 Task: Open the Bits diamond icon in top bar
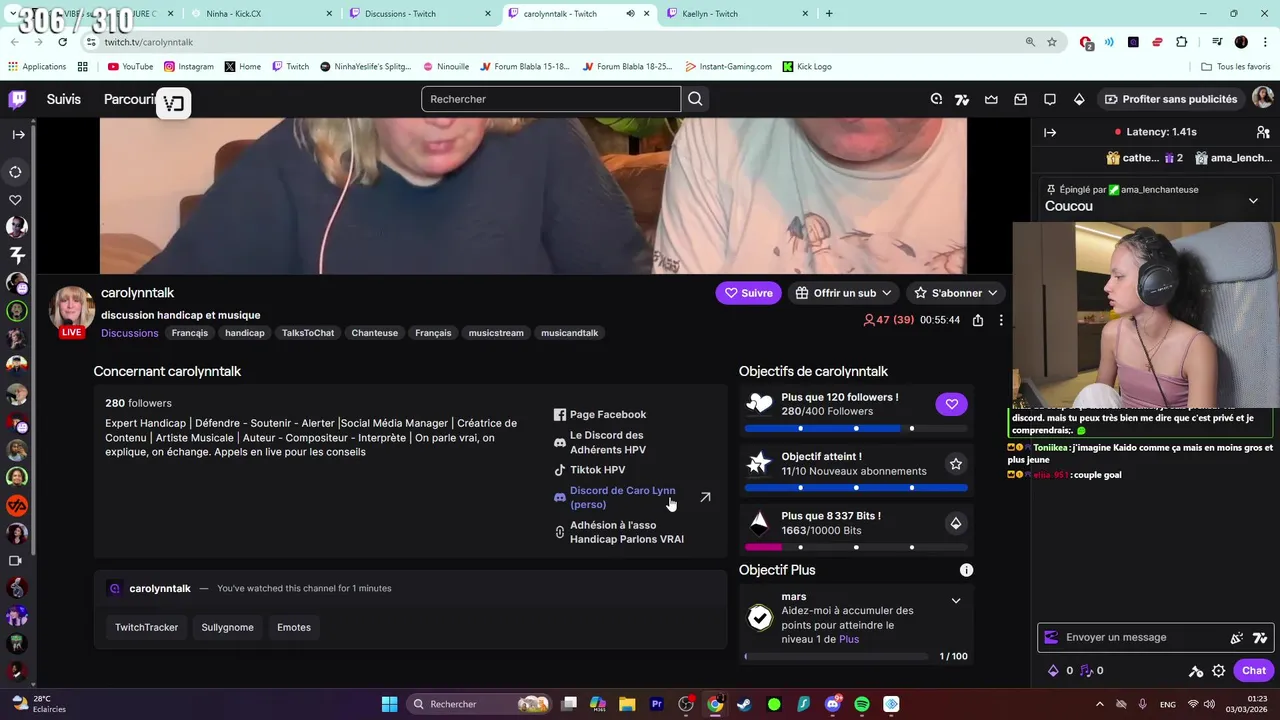point(1078,99)
